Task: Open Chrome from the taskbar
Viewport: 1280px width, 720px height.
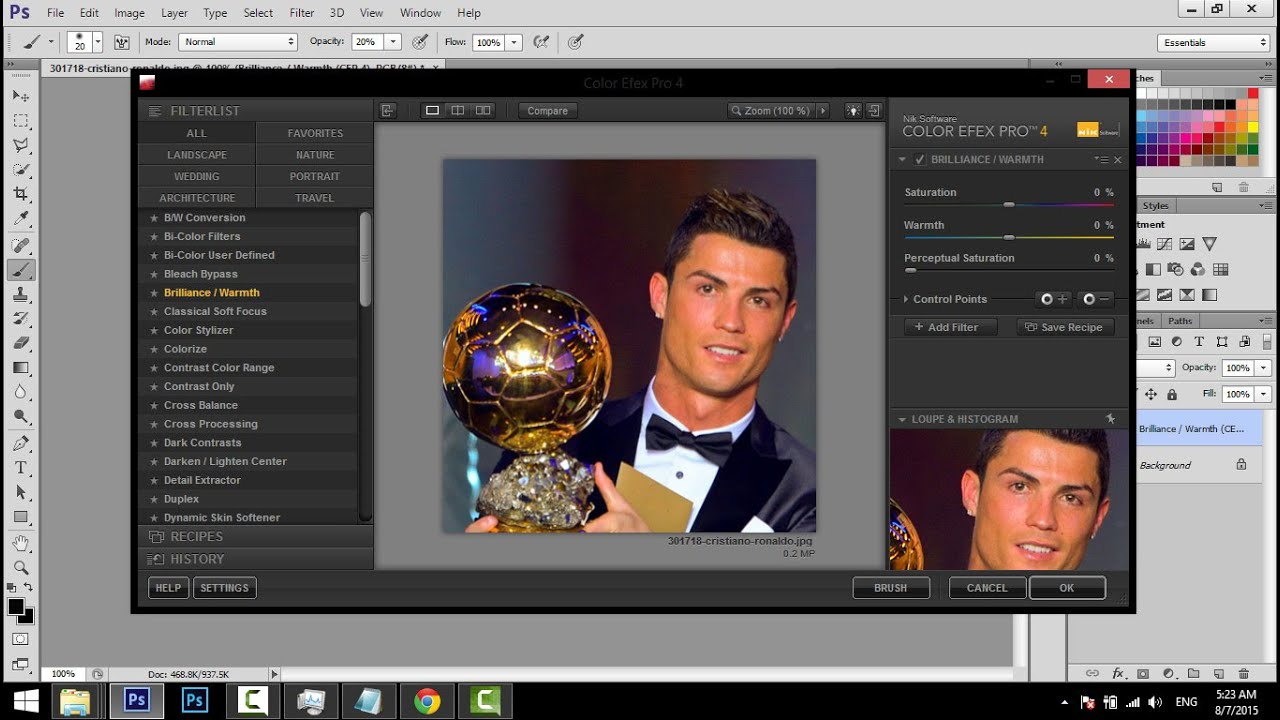Action: [427, 701]
